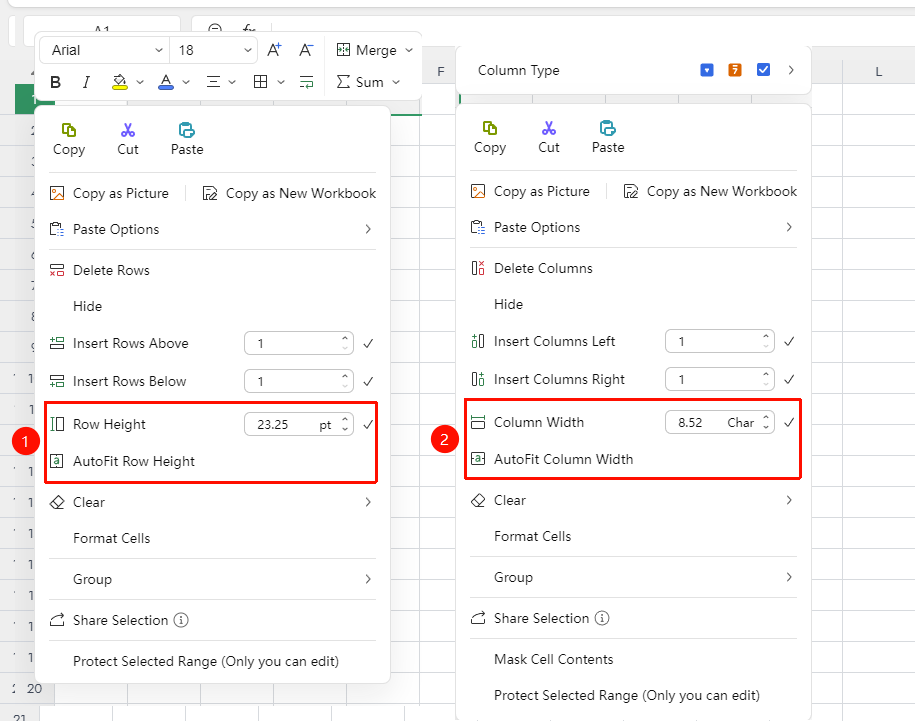Click the Sum button

coord(360,82)
